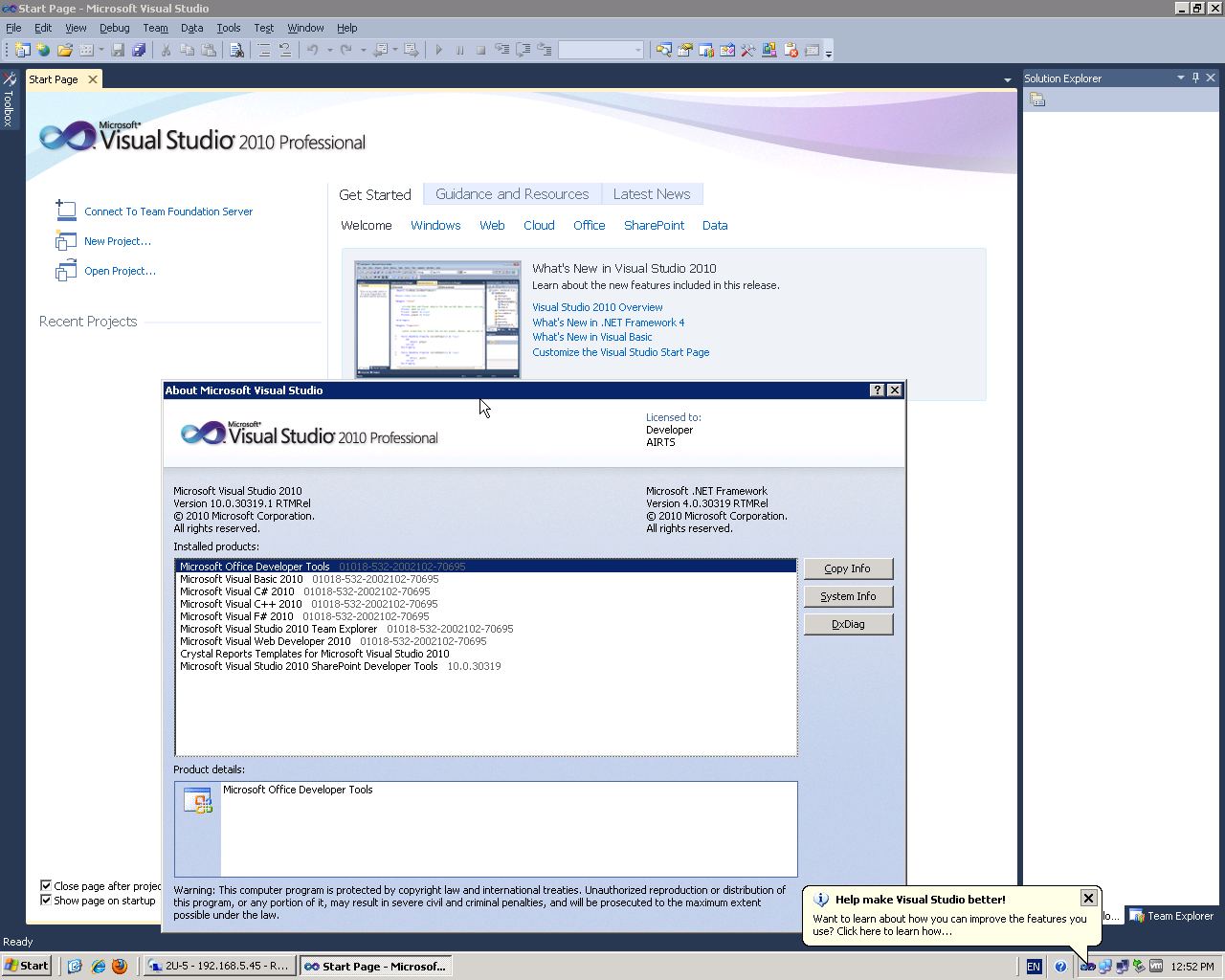Toggle auto-hide pin on Solution Explorer

[x=1195, y=78]
